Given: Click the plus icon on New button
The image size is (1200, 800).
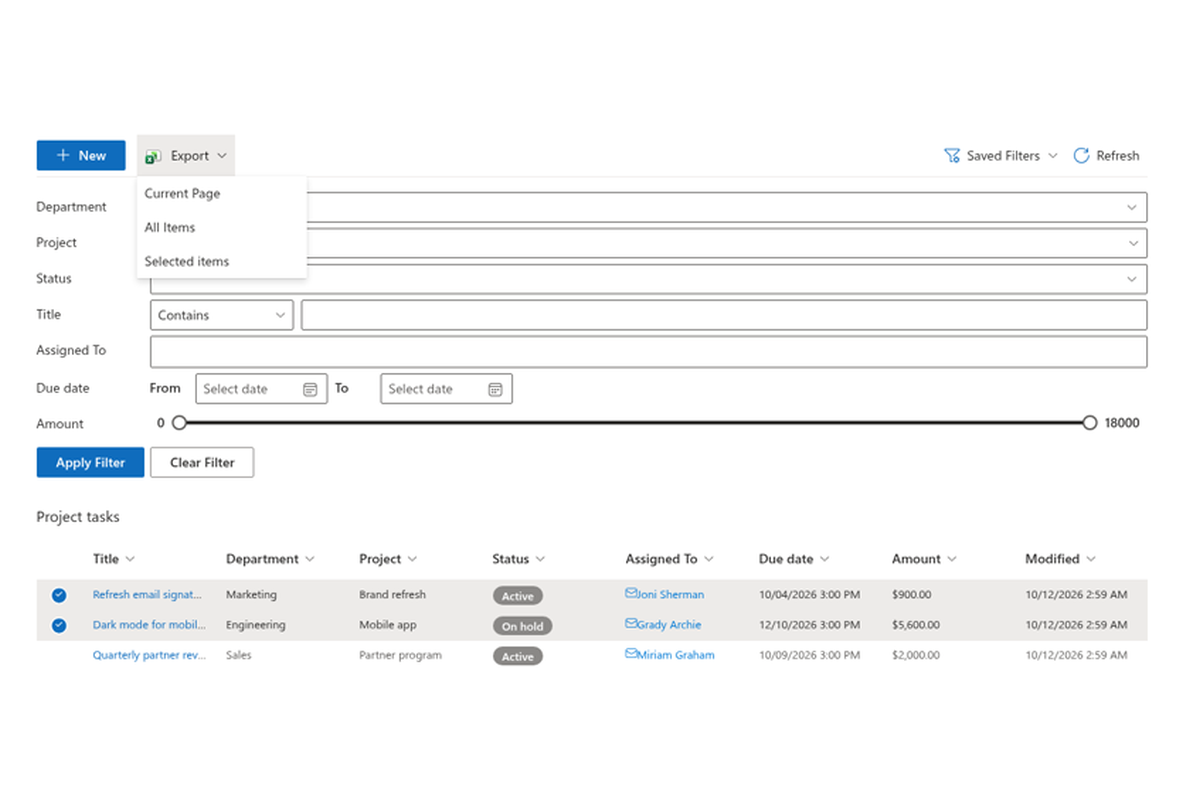Looking at the screenshot, I should click(63, 156).
